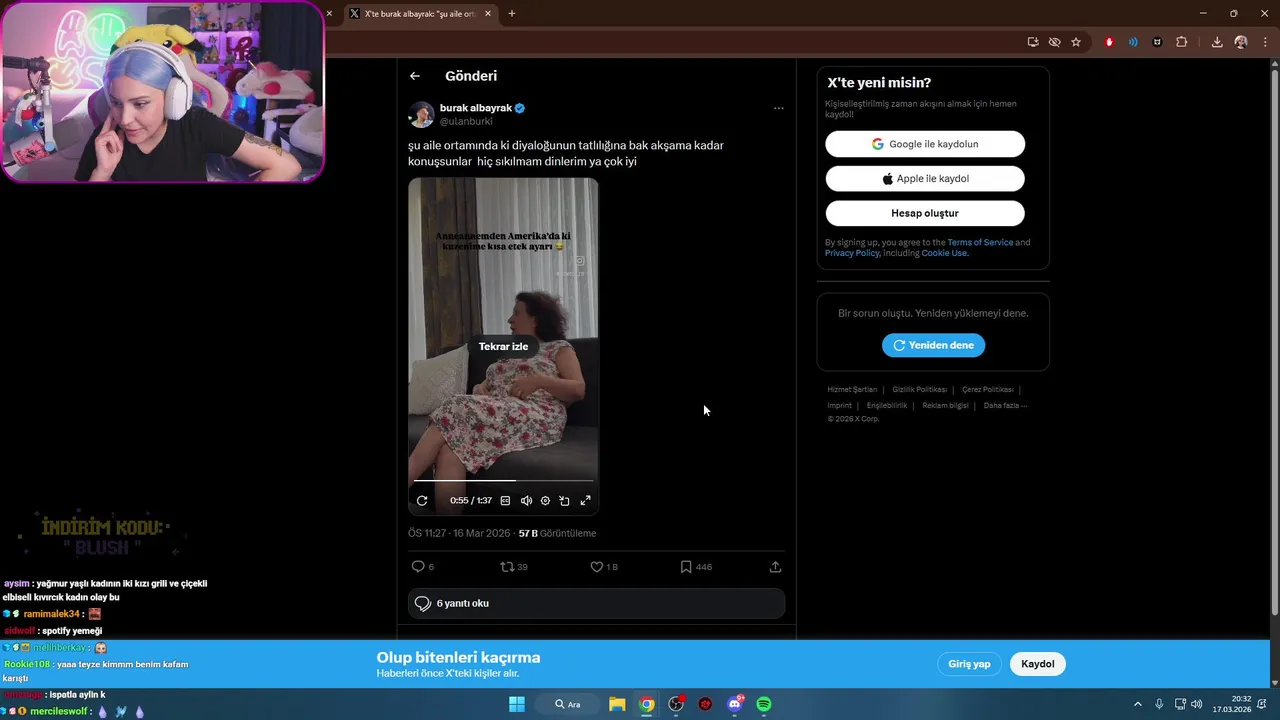Bookmark this page with the star icon
The image size is (1280, 720).
(1076, 42)
